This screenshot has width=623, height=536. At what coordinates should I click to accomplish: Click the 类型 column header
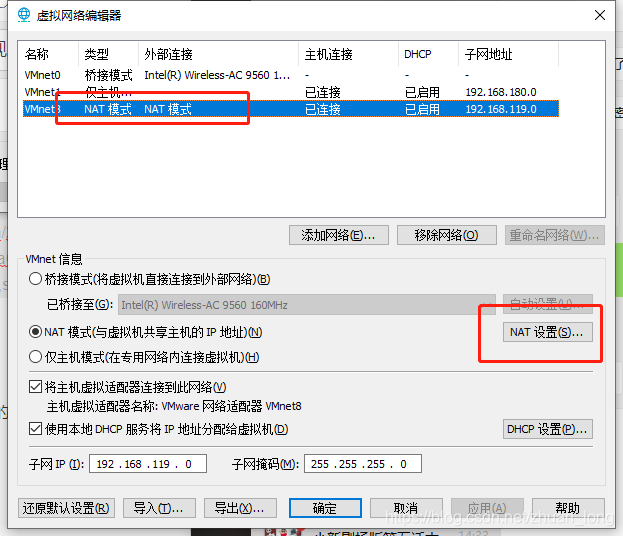click(108, 54)
